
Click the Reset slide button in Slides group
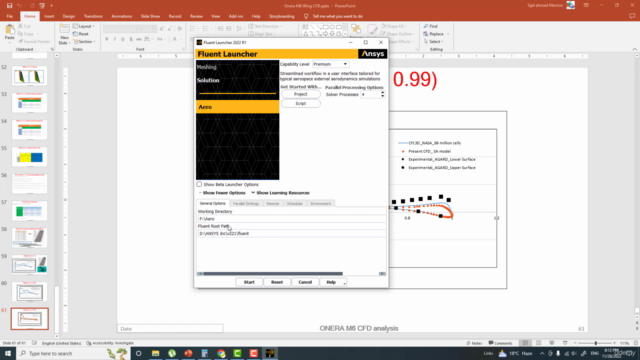click(x=81, y=34)
